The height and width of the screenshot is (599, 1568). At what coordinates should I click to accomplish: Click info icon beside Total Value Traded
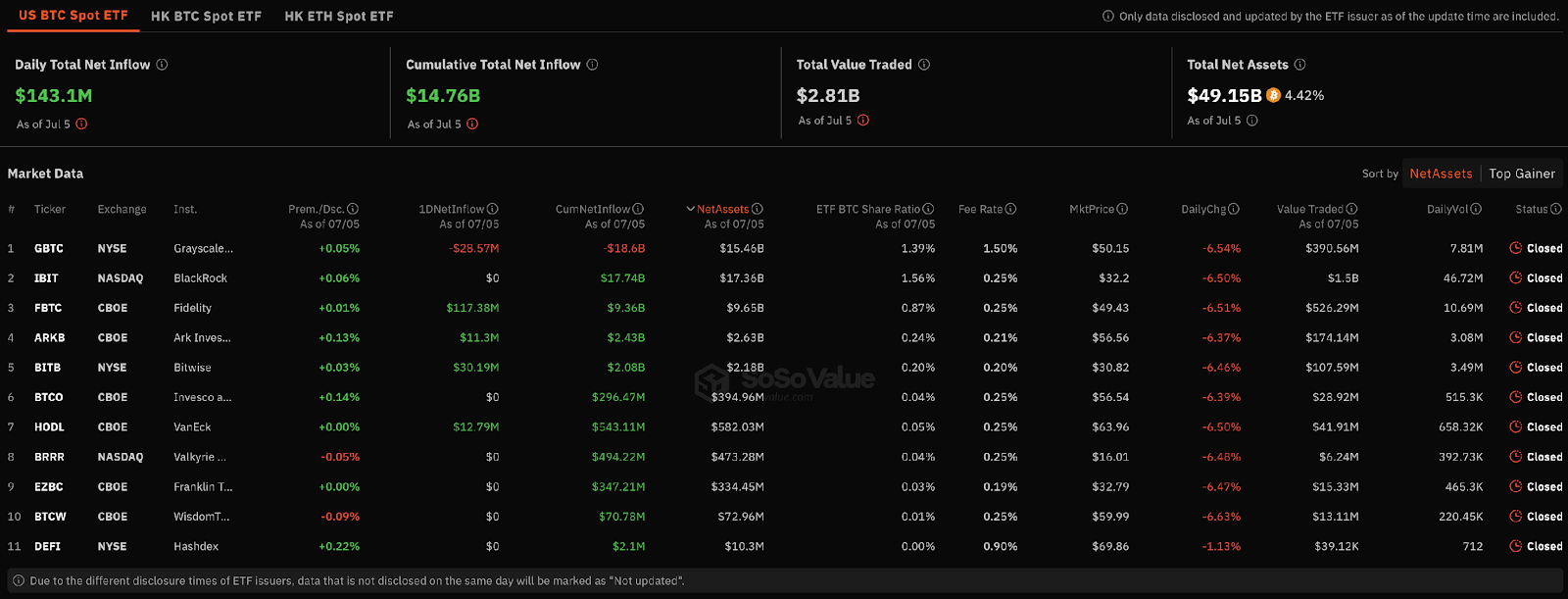[x=924, y=65]
